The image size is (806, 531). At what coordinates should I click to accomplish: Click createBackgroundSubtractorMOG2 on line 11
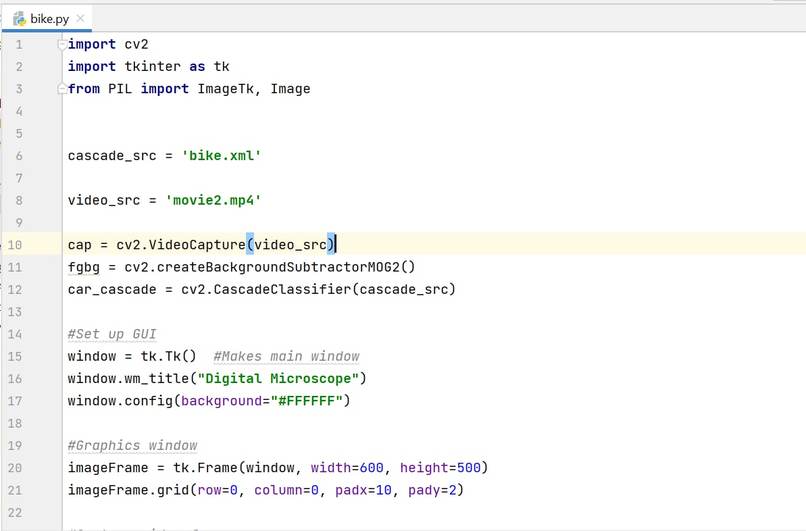(x=278, y=267)
